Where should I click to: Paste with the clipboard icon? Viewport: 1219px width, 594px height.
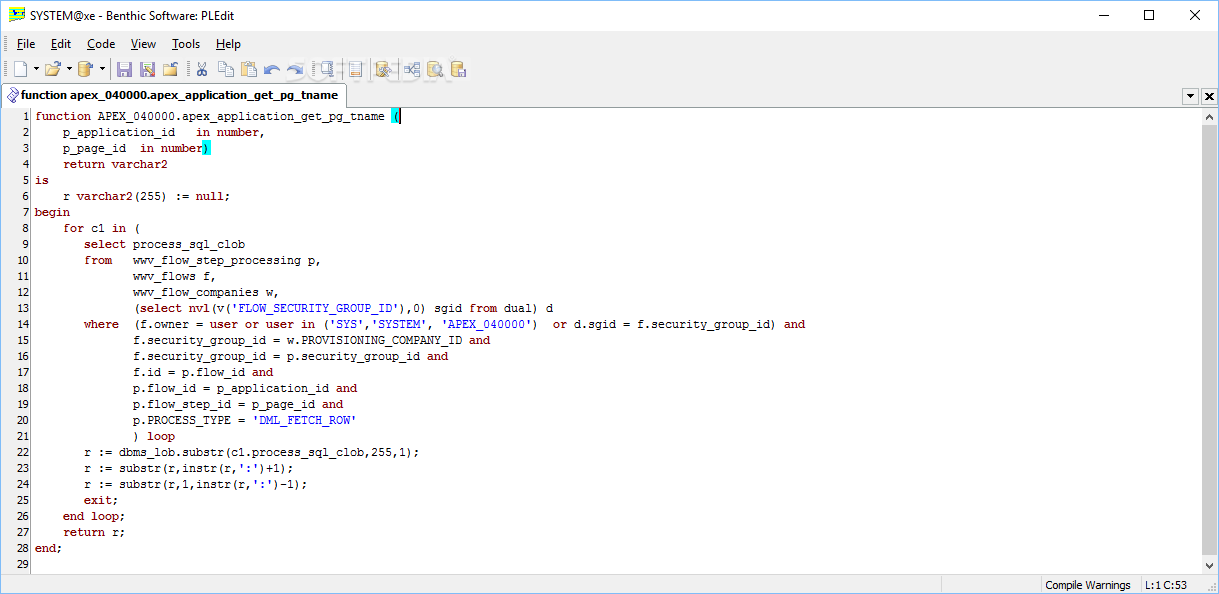[249, 69]
